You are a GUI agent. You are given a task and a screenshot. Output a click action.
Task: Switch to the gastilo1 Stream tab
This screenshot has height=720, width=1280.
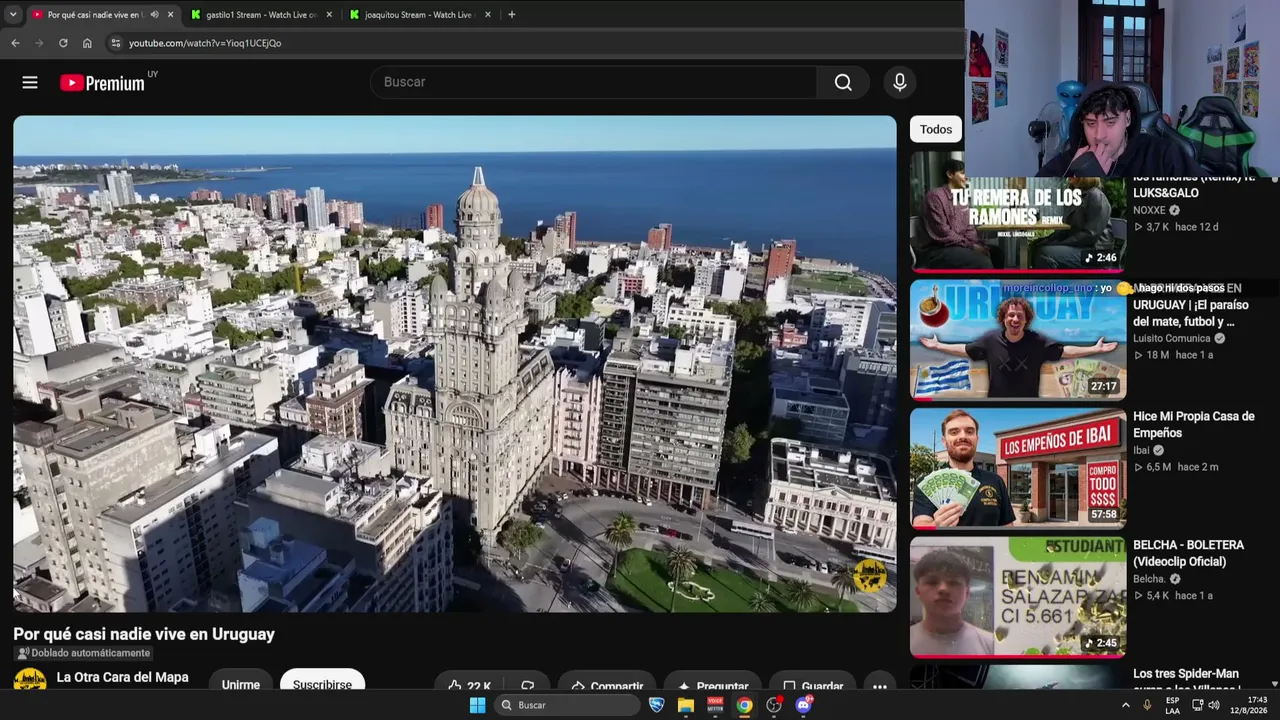pyautogui.click(x=261, y=15)
